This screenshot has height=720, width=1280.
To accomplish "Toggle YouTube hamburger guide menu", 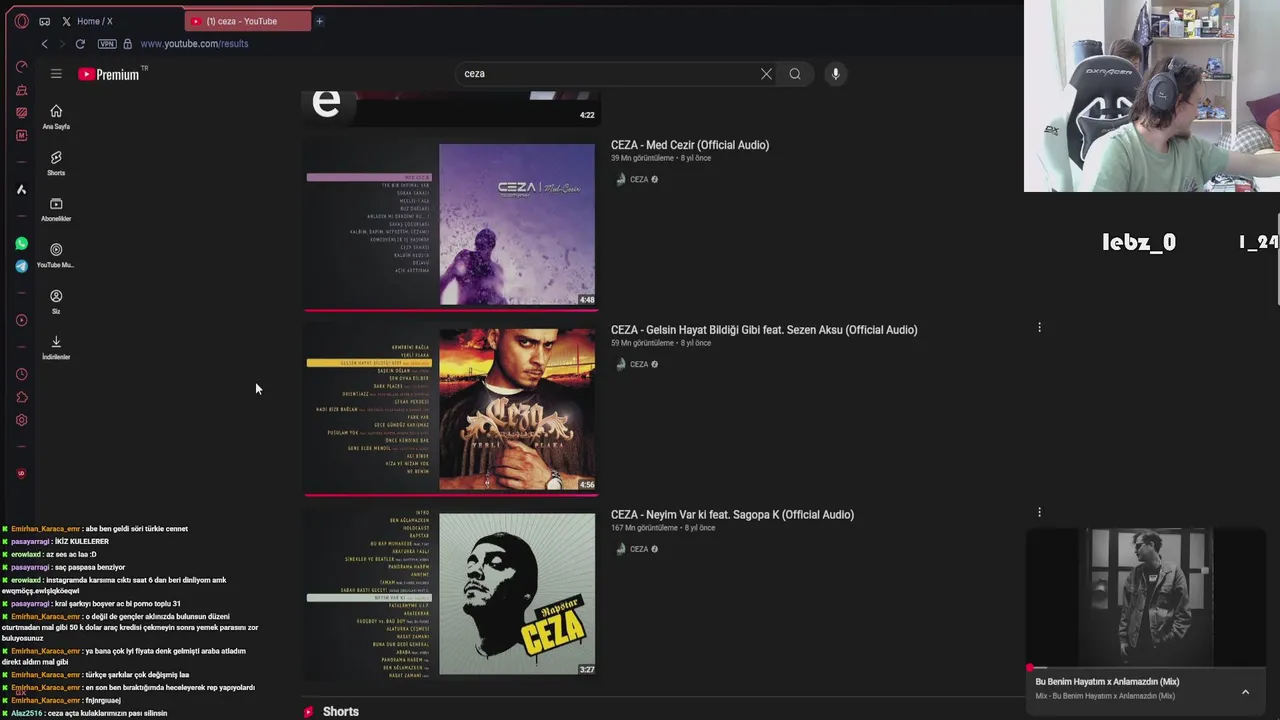I will coord(56,74).
